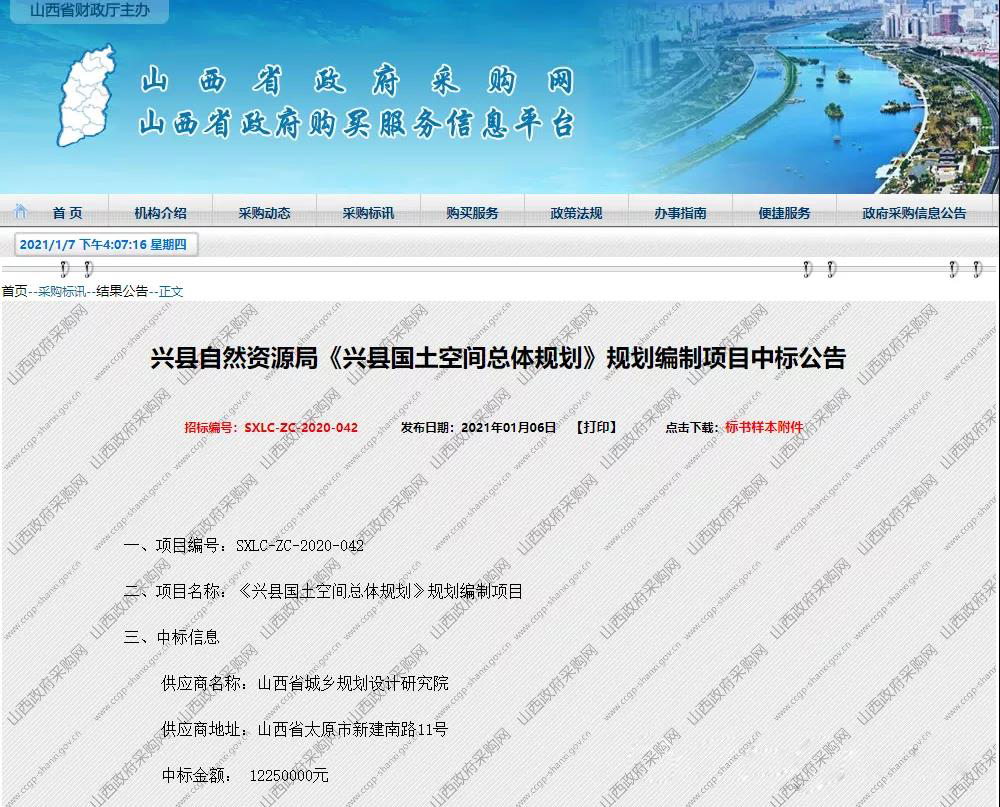
Task: Click the bid amount 12250000元
Action: click(x=289, y=776)
